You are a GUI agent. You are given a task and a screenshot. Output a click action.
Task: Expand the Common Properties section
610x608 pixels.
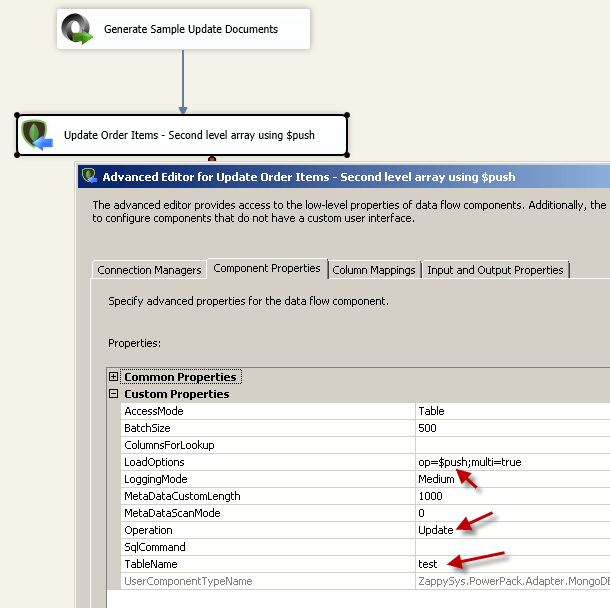113,377
